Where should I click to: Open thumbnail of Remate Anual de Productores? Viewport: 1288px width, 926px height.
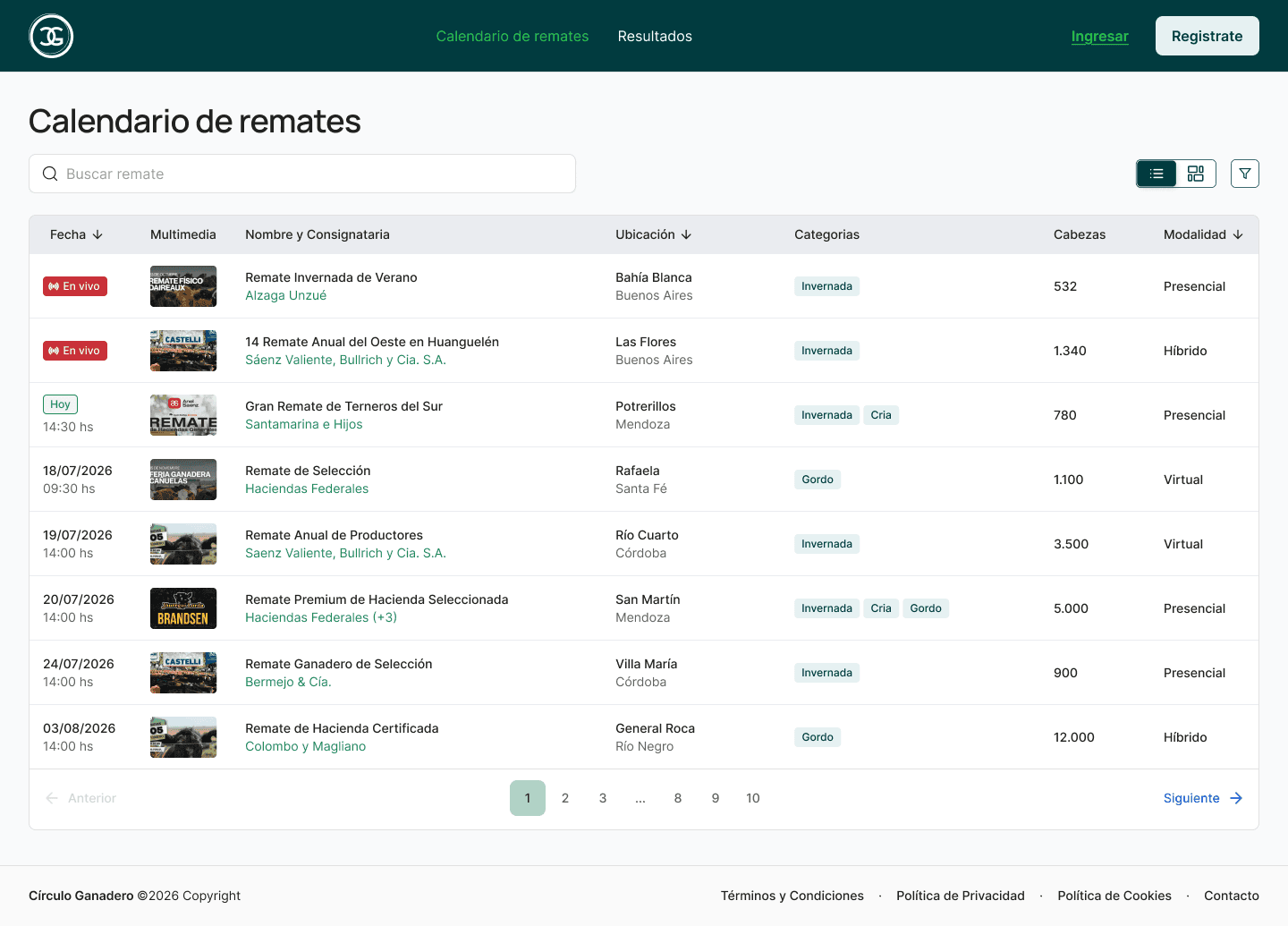tap(183, 544)
